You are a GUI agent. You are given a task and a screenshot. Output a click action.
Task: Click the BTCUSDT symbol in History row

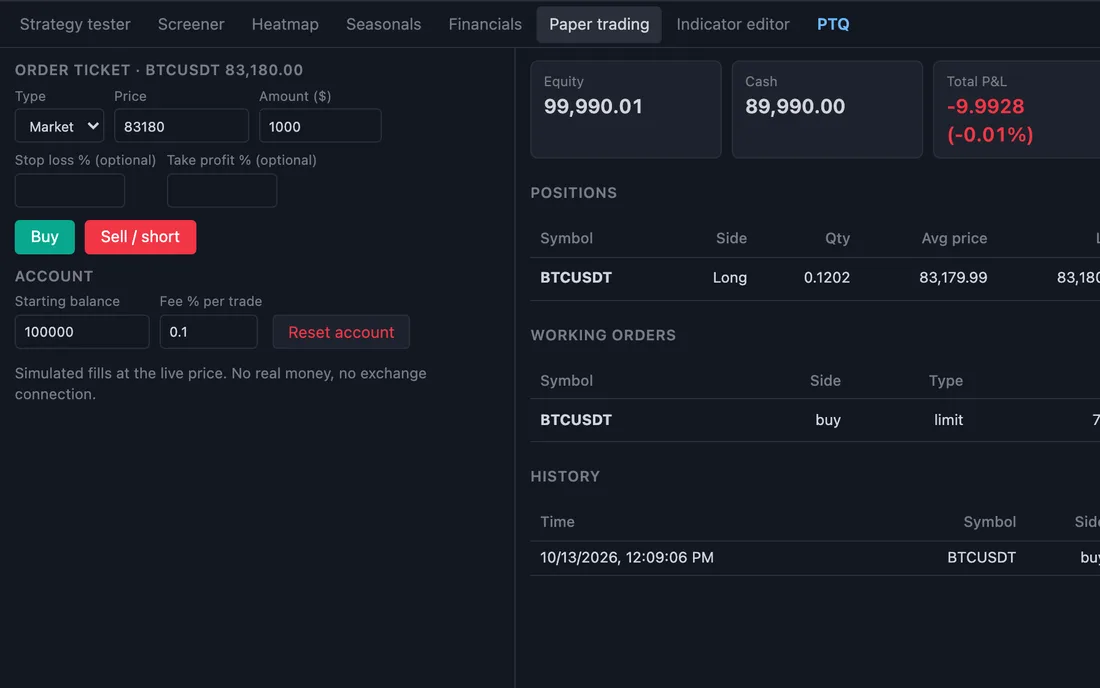(981, 558)
